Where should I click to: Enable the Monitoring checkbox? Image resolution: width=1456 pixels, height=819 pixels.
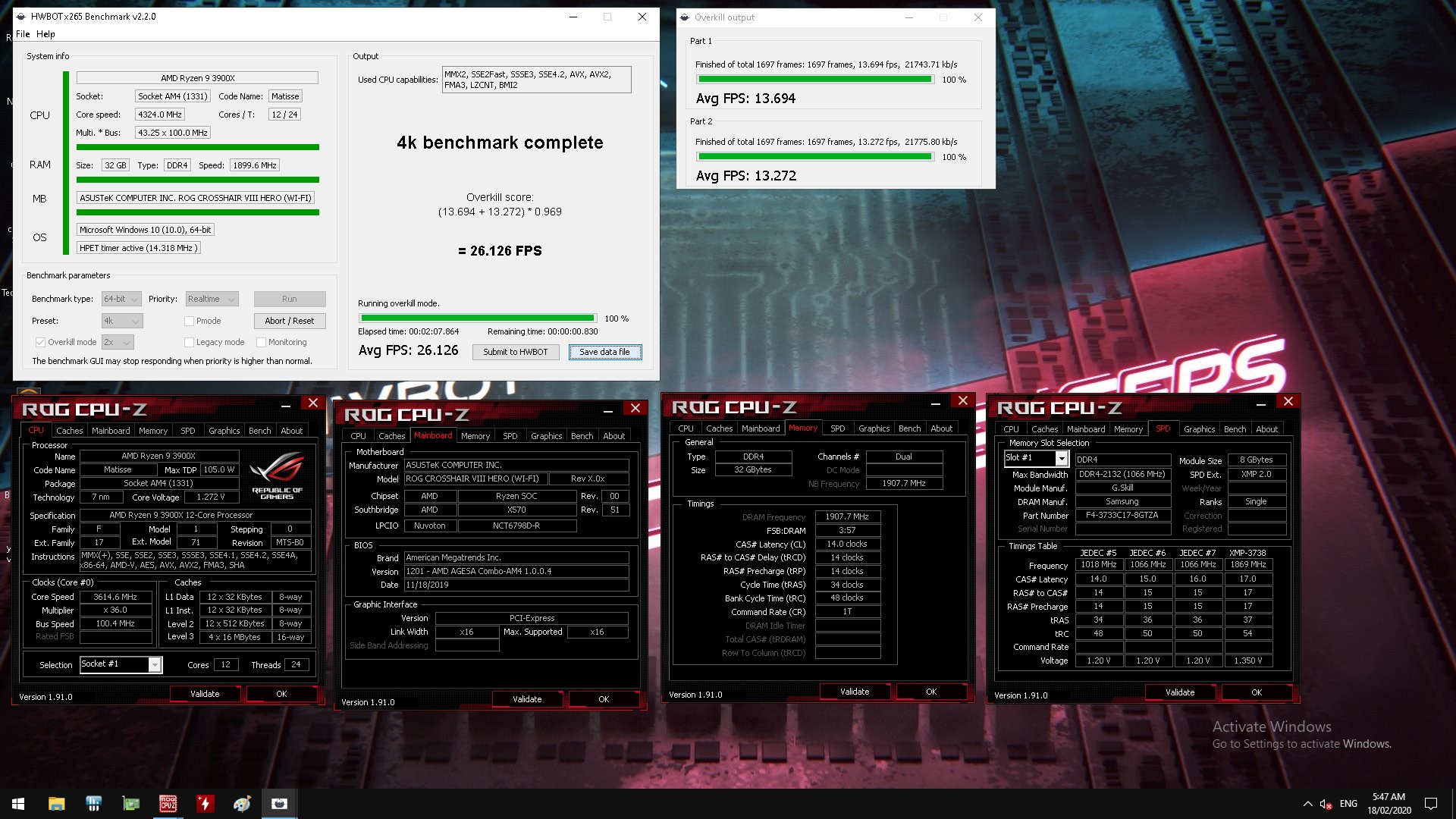coord(261,342)
